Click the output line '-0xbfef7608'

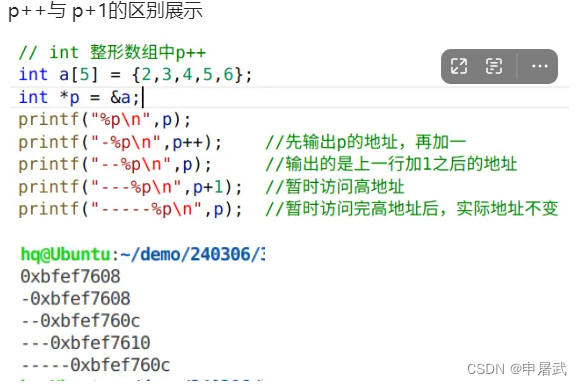point(76,299)
